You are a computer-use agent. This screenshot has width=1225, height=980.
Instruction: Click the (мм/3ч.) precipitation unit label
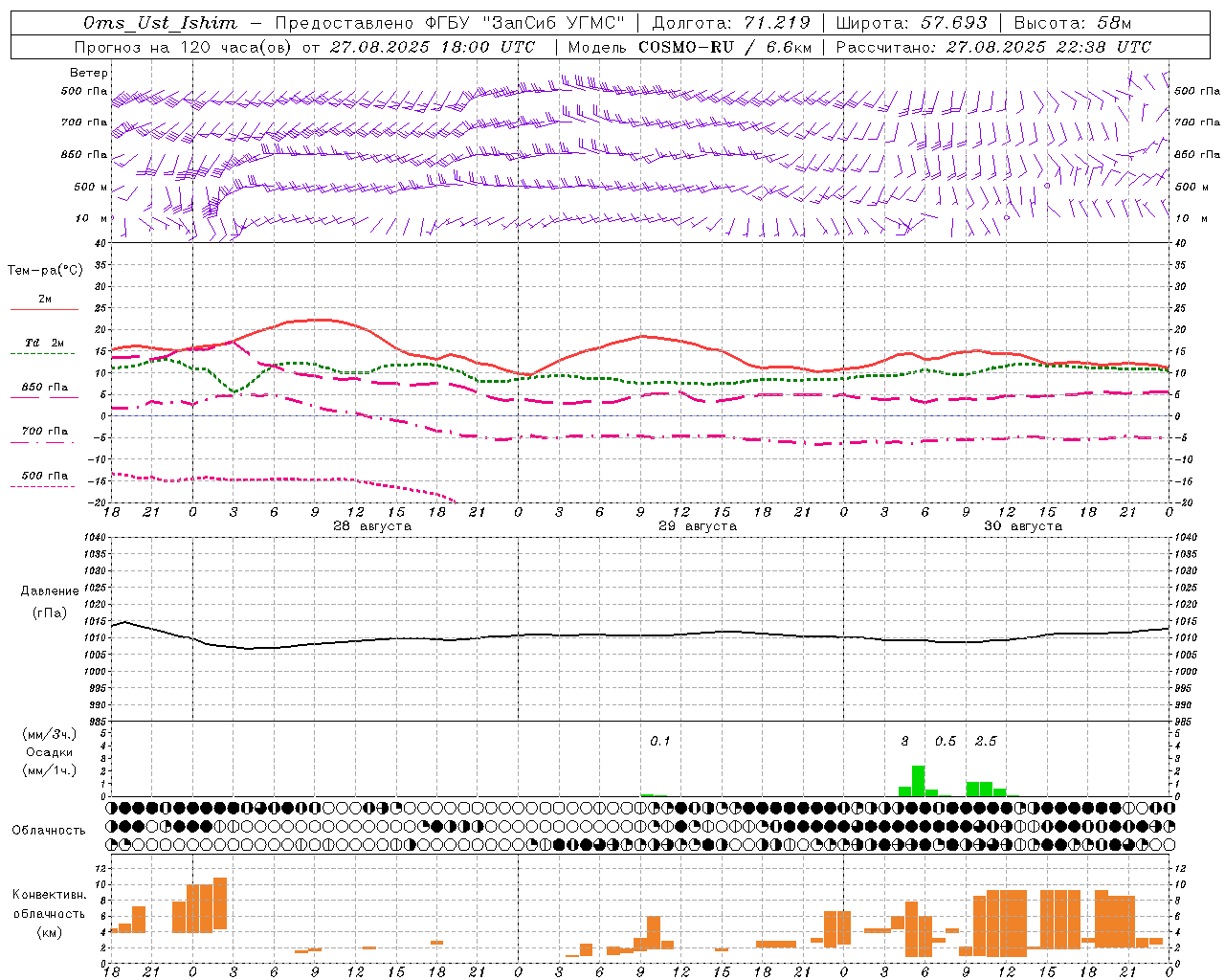pos(50,734)
